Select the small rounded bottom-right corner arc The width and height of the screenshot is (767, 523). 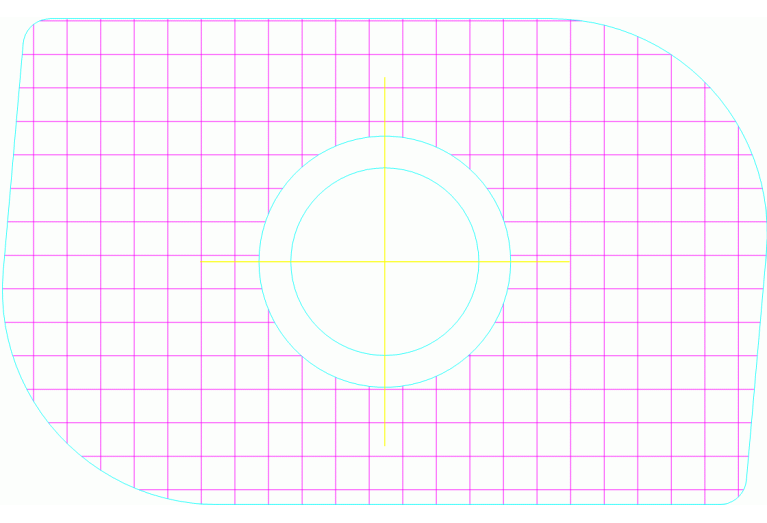(x=741, y=498)
